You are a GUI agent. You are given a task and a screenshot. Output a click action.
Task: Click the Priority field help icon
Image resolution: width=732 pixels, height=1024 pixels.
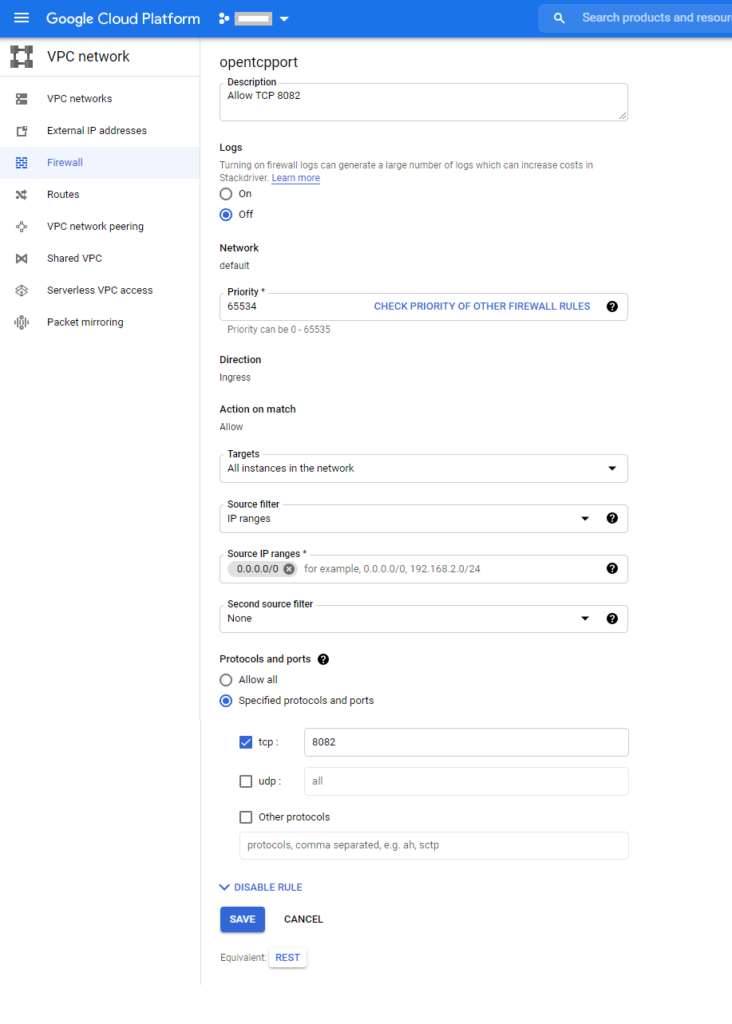tap(612, 306)
